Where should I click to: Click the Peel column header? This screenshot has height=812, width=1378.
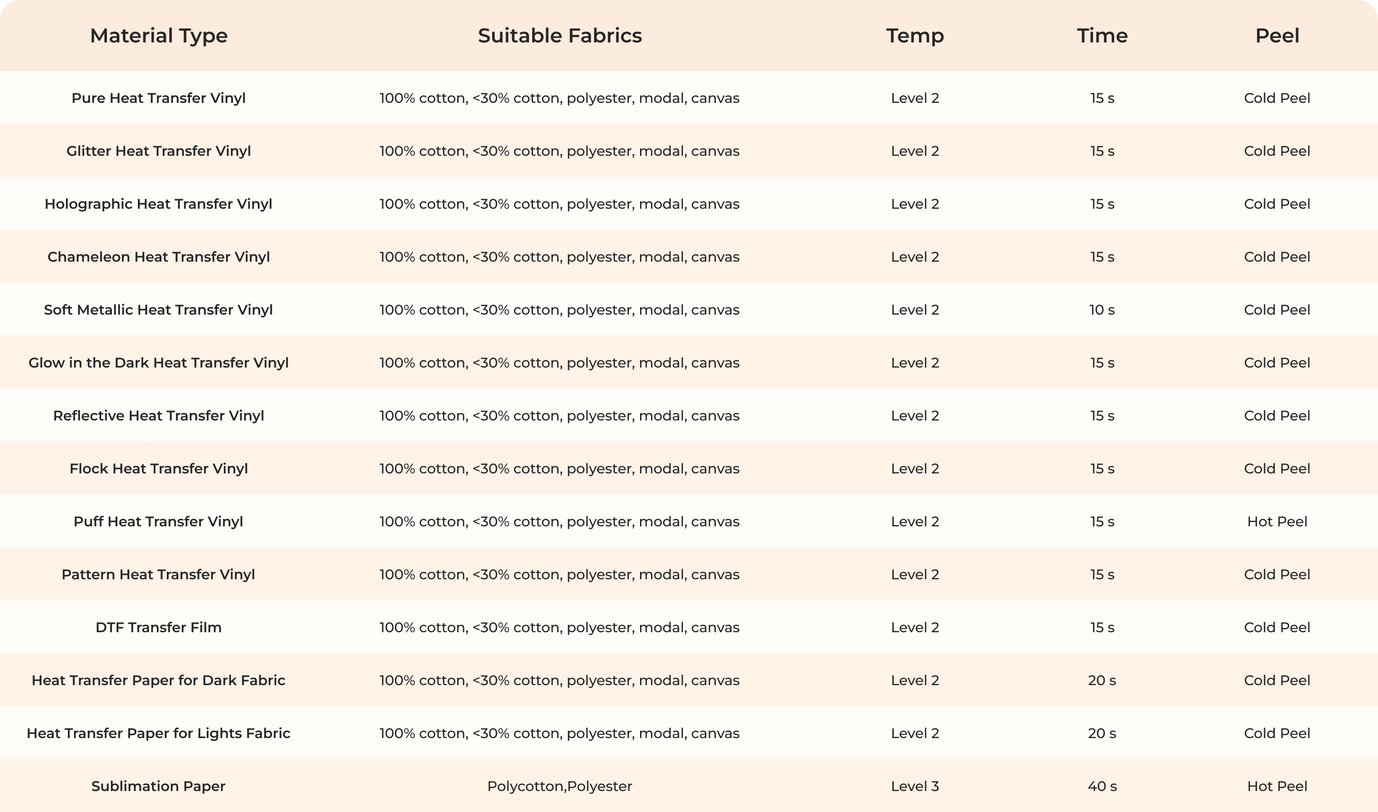[x=1277, y=36]
